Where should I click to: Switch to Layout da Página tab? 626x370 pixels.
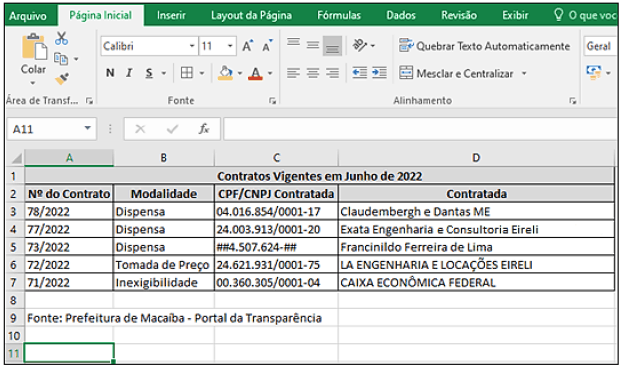(252, 16)
